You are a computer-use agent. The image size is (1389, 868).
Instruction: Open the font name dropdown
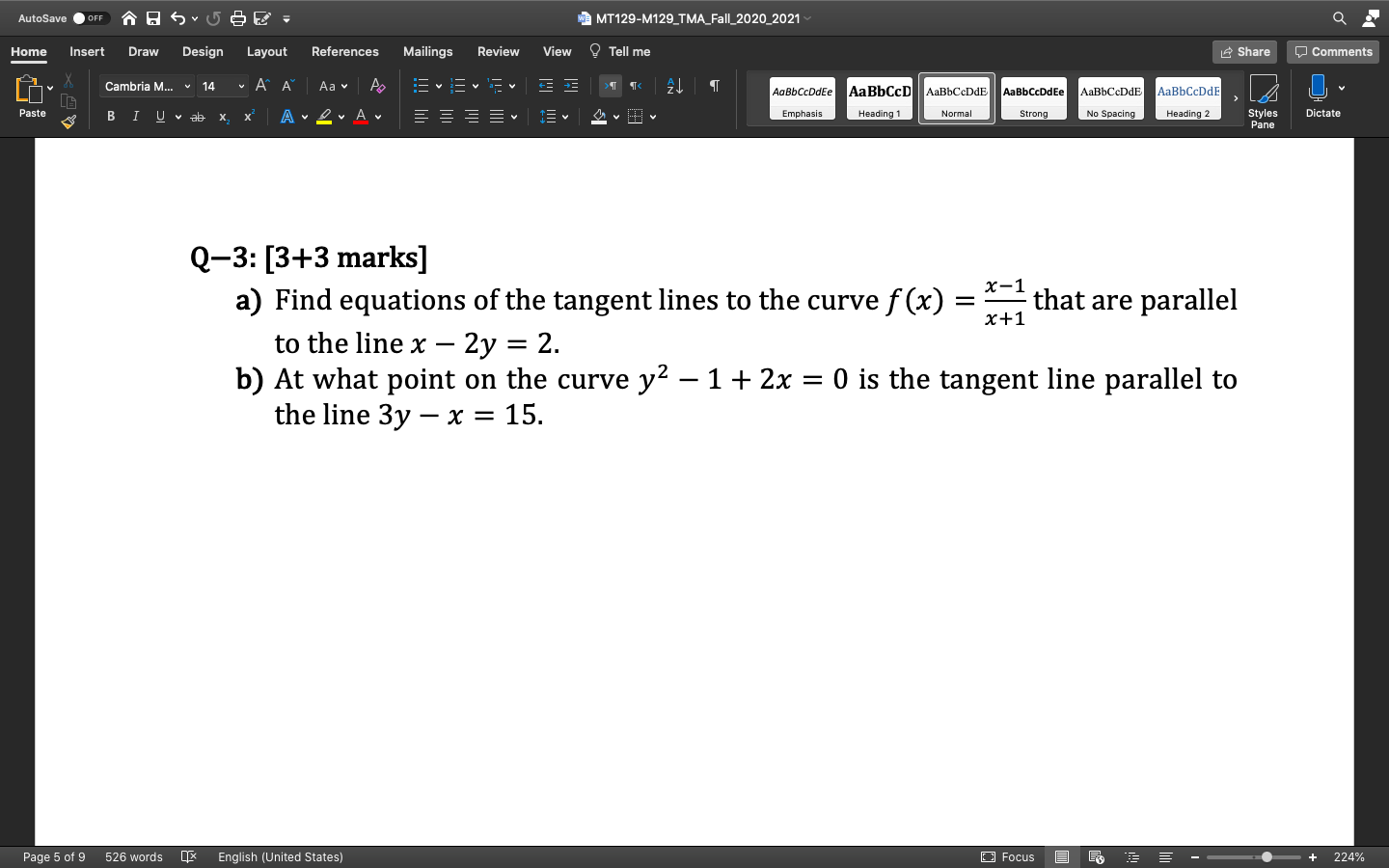point(187,86)
